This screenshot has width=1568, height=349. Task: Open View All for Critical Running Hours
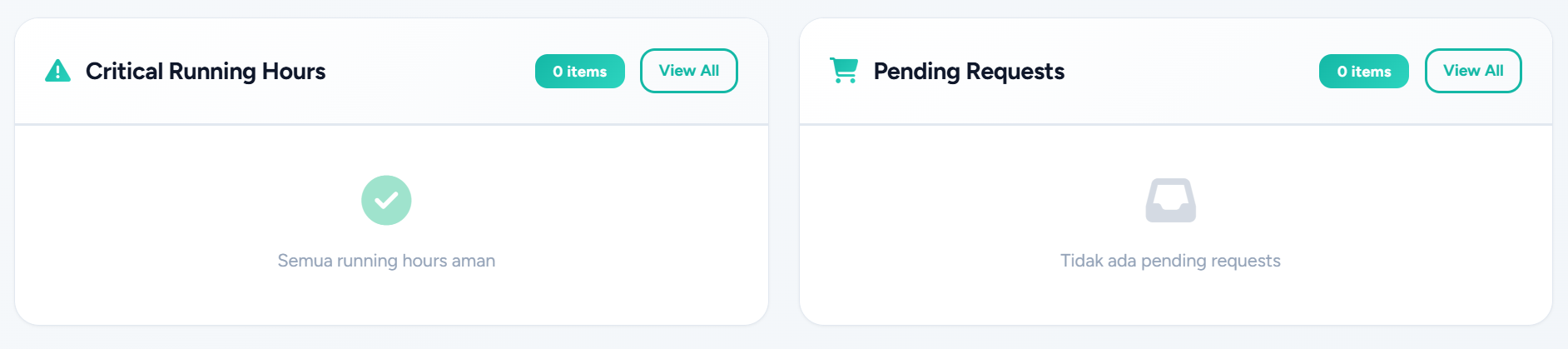coord(688,71)
